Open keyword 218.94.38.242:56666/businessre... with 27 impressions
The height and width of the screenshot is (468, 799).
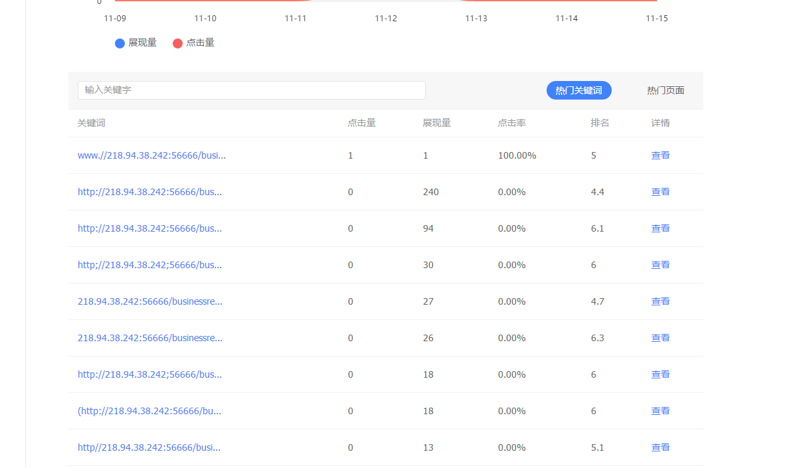coord(150,301)
